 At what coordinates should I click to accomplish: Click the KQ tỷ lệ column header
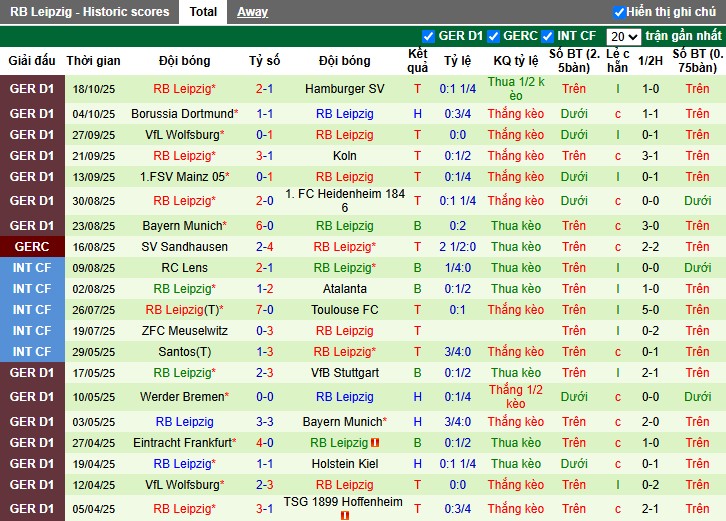[x=516, y=61]
